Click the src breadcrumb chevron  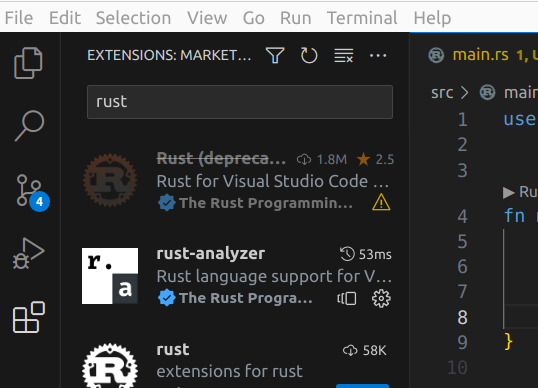465,93
